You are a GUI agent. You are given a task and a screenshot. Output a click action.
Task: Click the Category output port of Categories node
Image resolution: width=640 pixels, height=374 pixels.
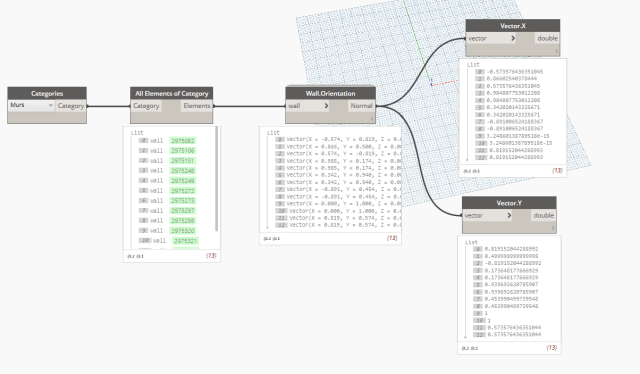pos(71,106)
